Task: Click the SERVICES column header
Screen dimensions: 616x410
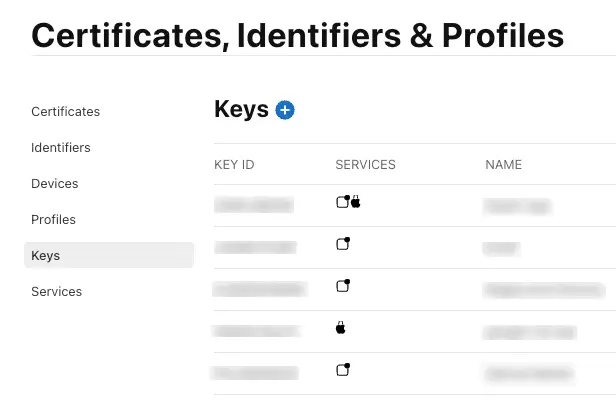Action: pyautogui.click(x=365, y=164)
